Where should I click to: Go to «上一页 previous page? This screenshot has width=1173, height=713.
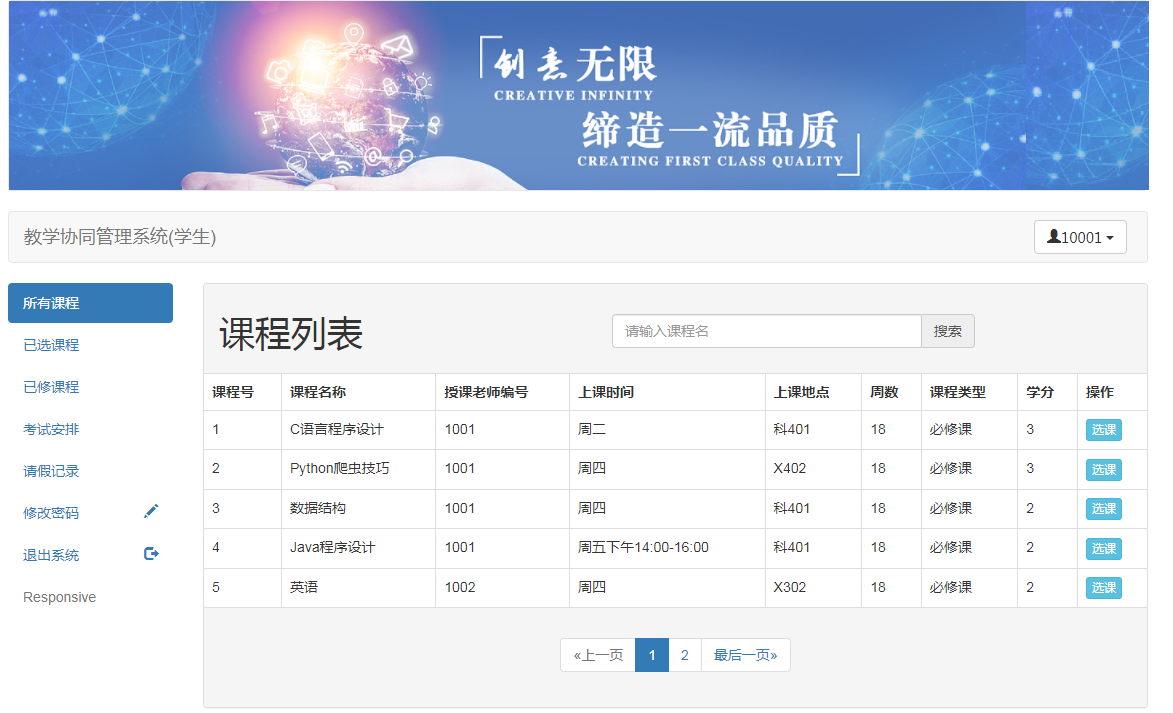[x=598, y=655]
